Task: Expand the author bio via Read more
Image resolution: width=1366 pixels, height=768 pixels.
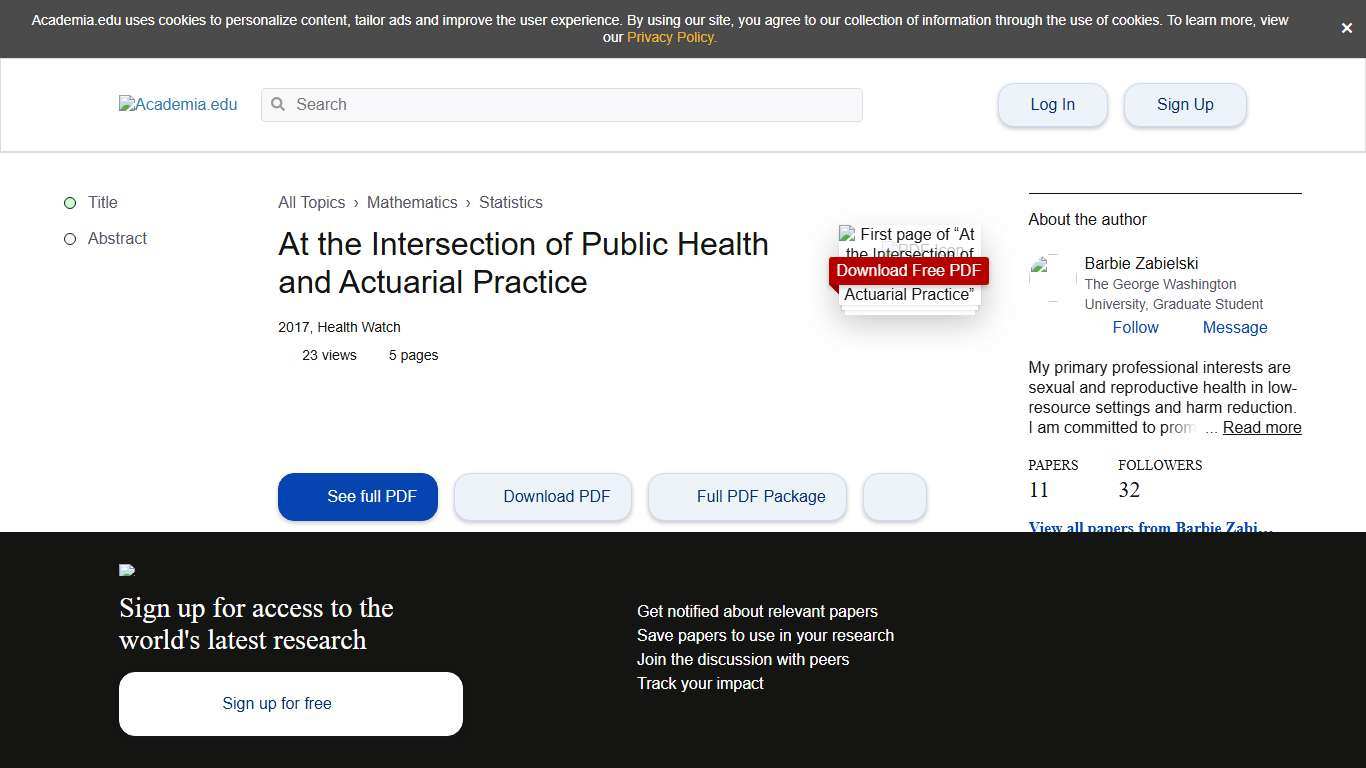Action: pyautogui.click(x=1261, y=427)
